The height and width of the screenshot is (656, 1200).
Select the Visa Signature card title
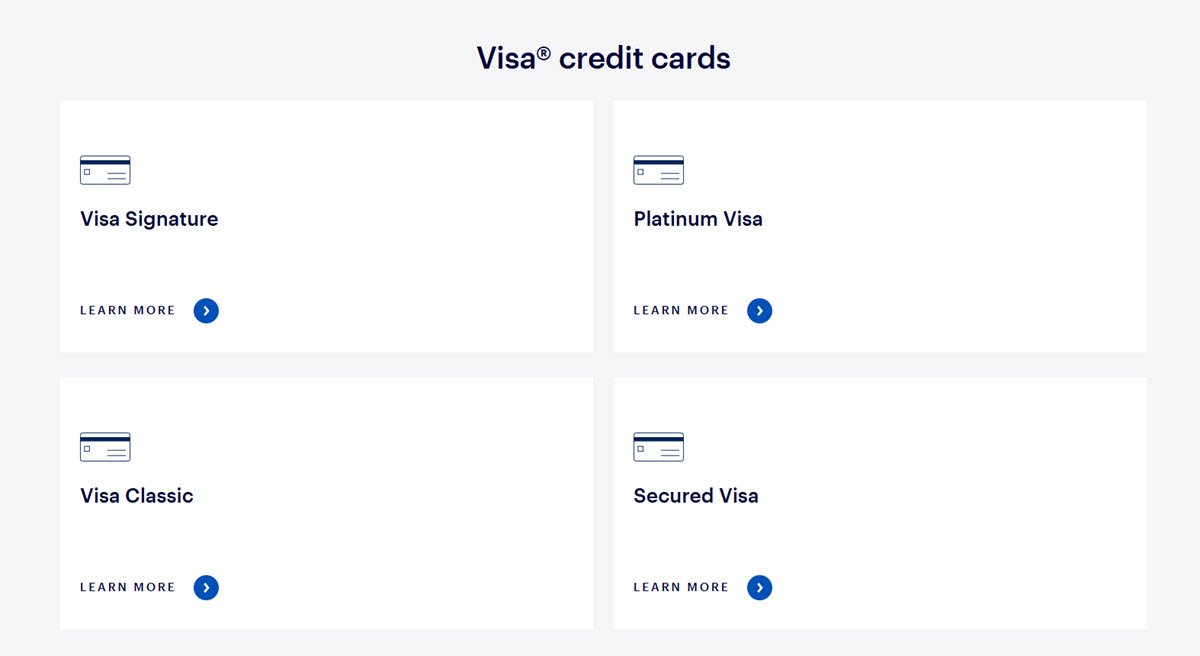tap(149, 219)
